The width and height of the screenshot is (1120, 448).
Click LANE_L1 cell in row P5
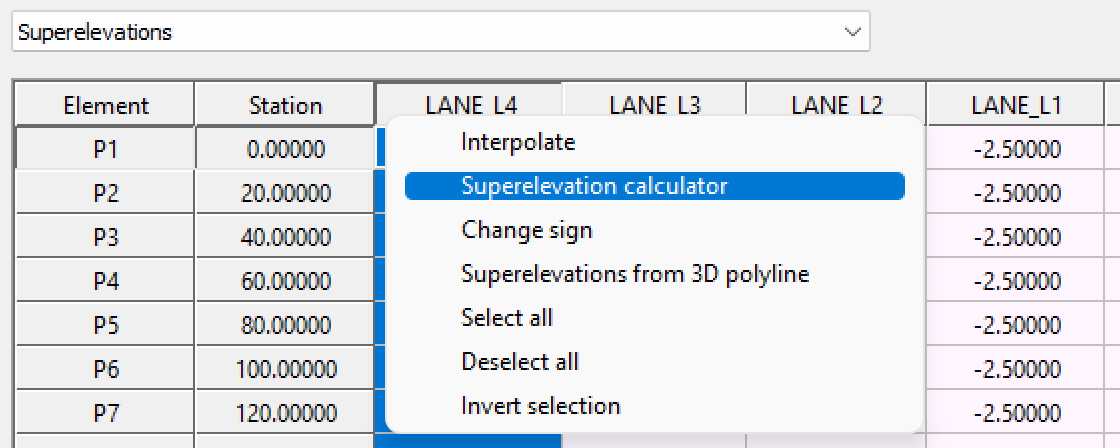(1015, 325)
